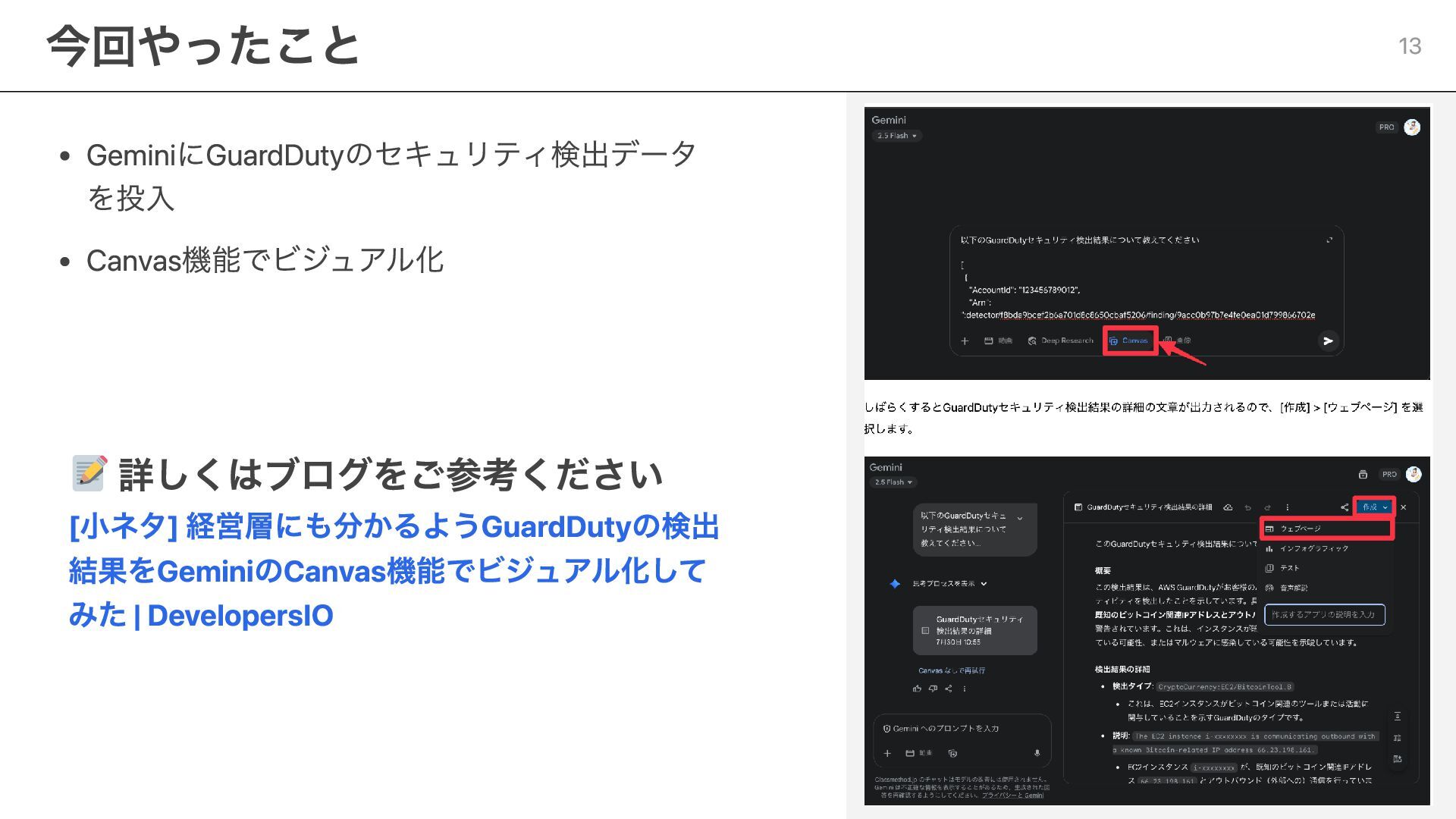Open the DevelopersIO GuardDuty blog article link
Screen dimensions: 1456x819
point(394,570)
